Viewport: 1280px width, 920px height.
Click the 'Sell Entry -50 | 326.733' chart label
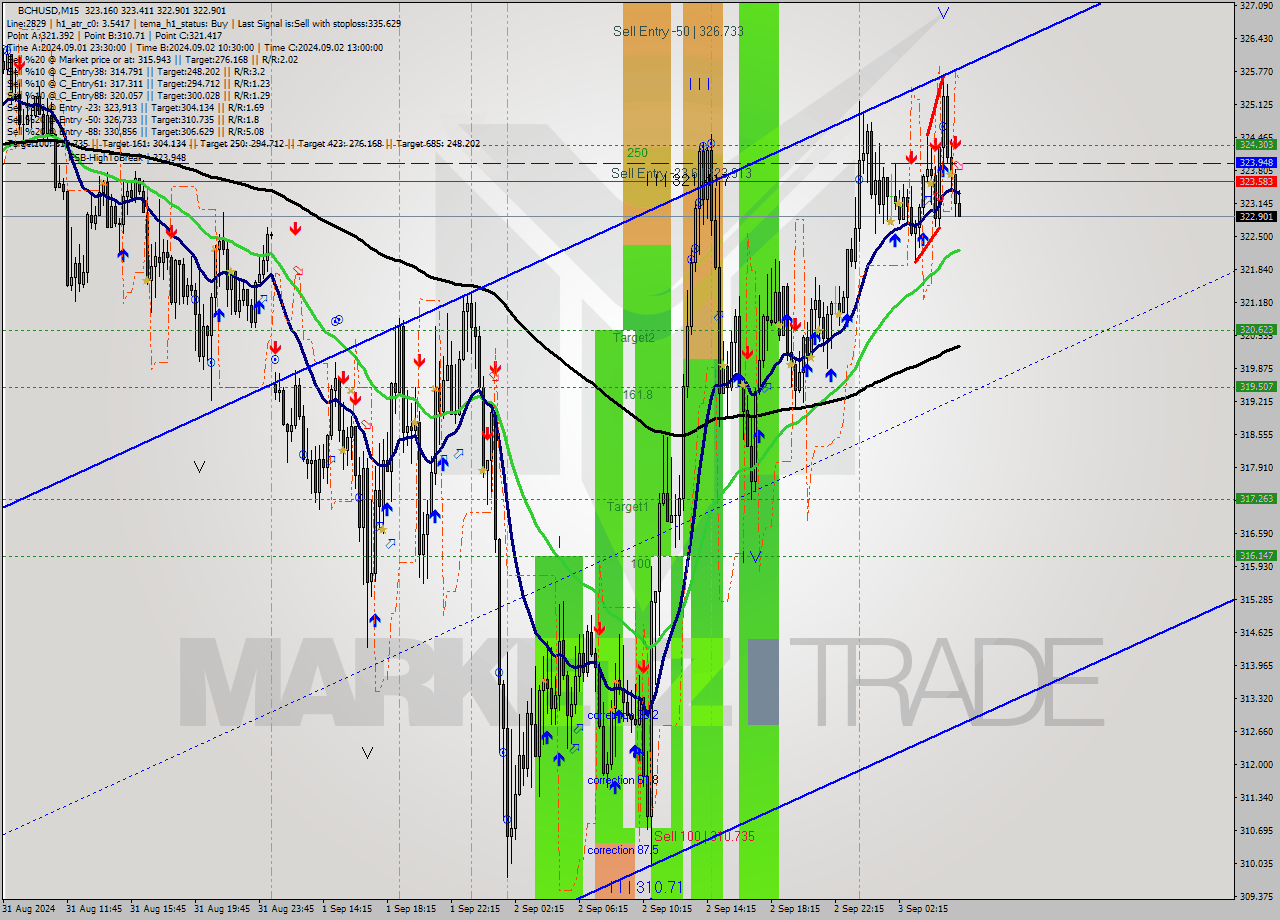(678, 32)
